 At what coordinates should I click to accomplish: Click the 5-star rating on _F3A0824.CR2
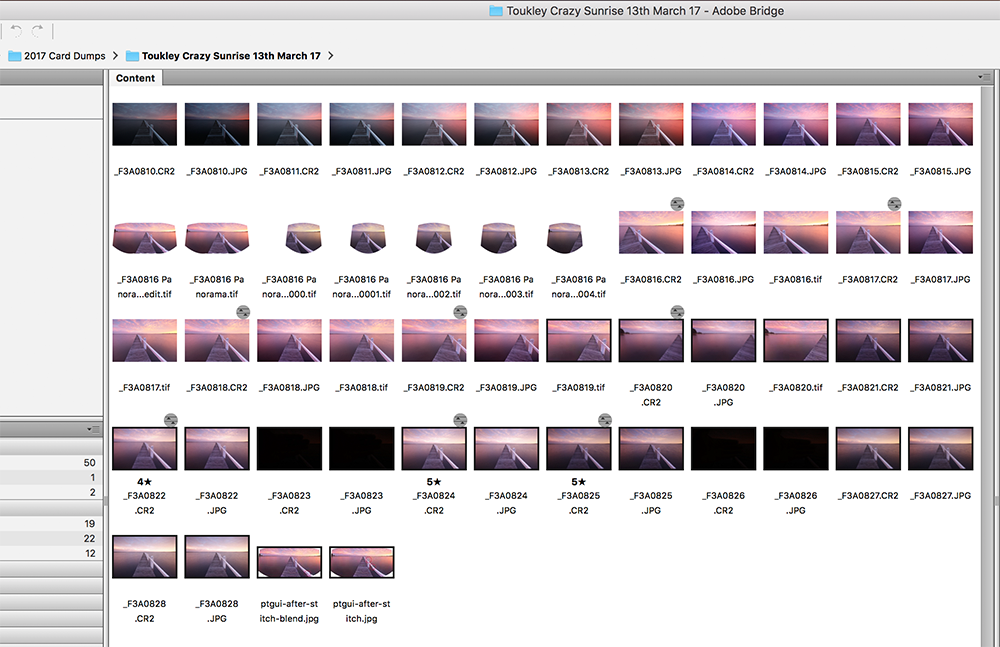pyautogui.click(x=434, y=482)
